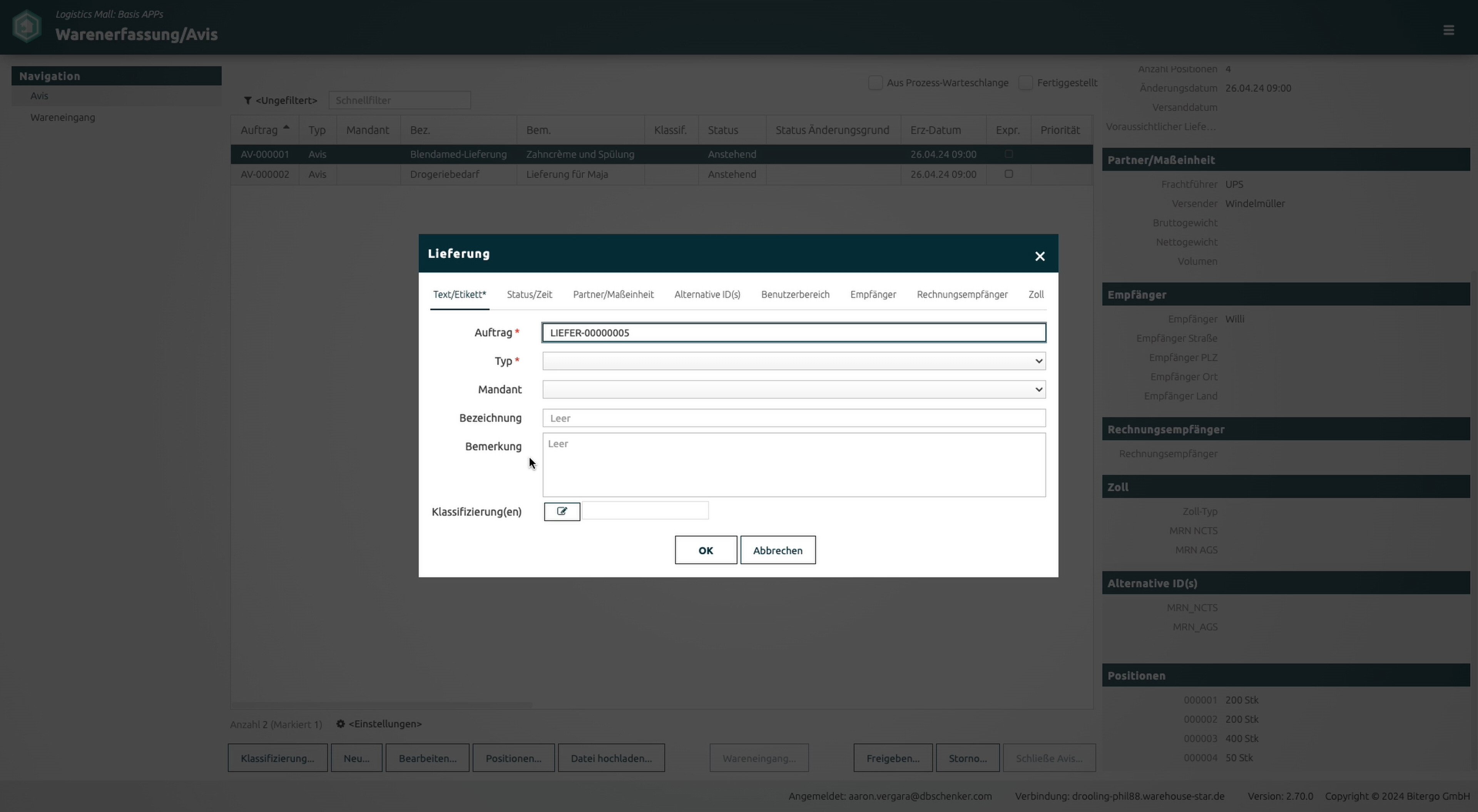Switch to the Status/Zeit tab
1478x812 pixels.
tap(530, 294)
